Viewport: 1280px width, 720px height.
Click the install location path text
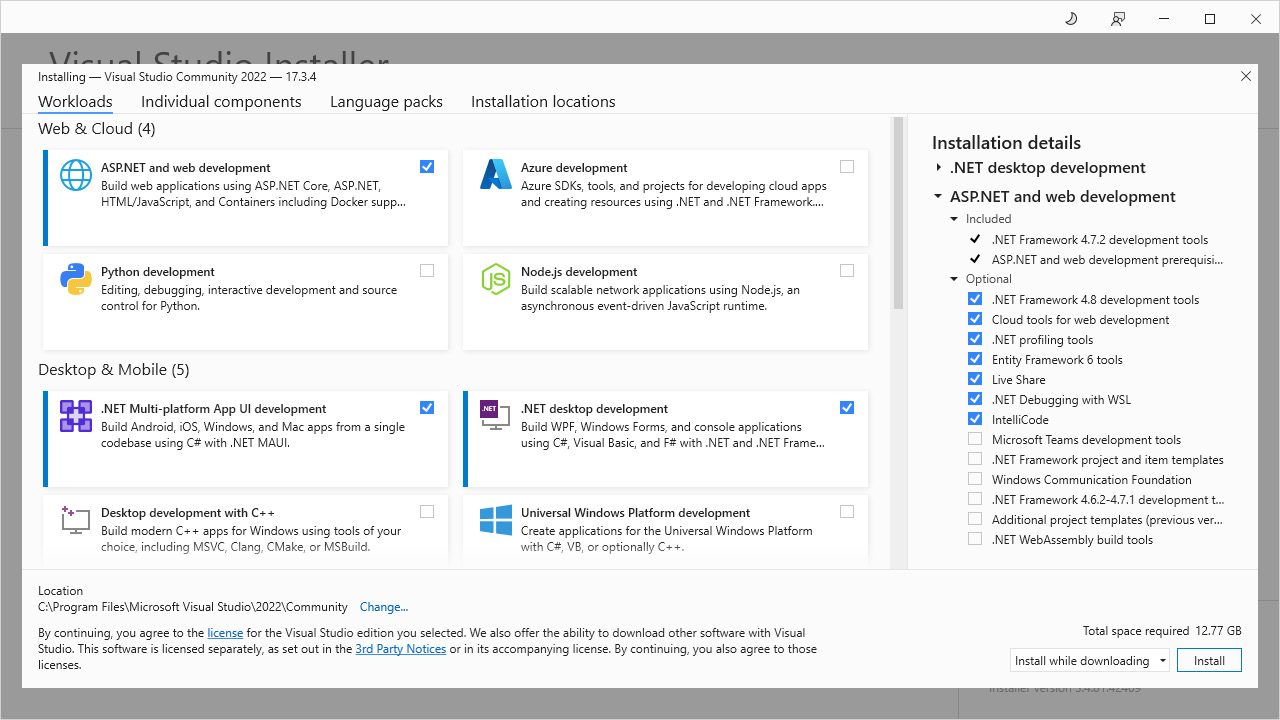193,607
